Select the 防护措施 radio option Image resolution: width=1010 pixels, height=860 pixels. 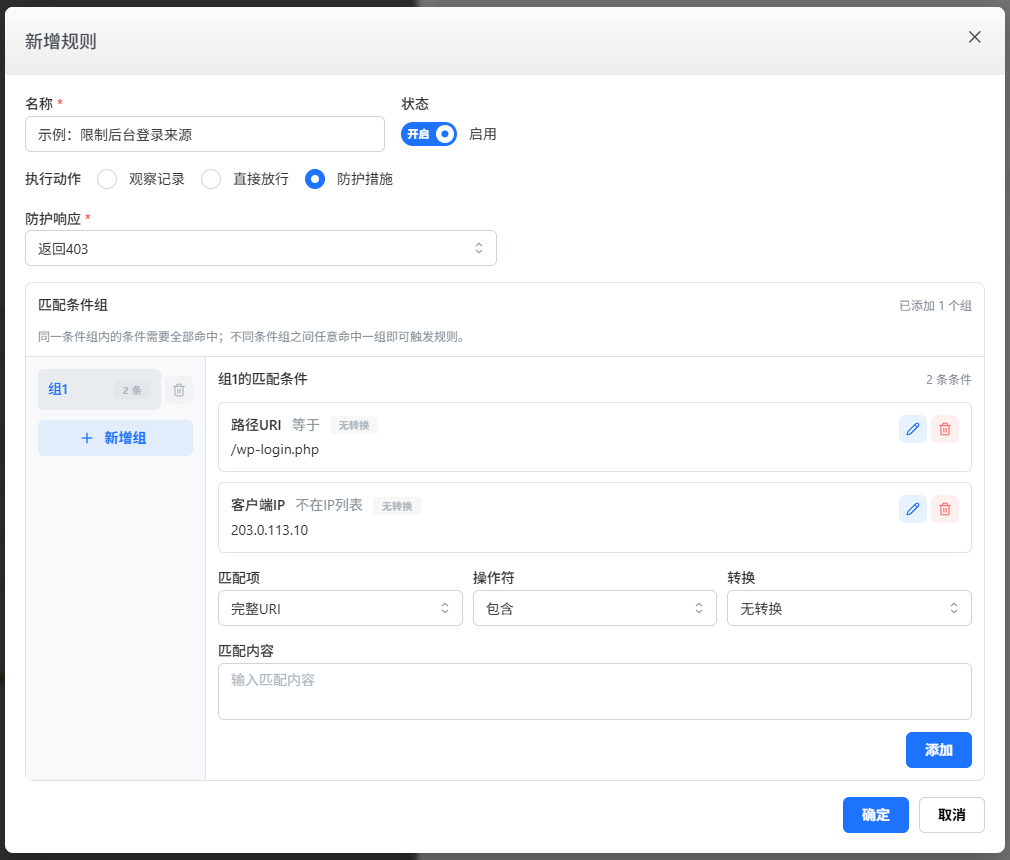click(x=315, y=179)
